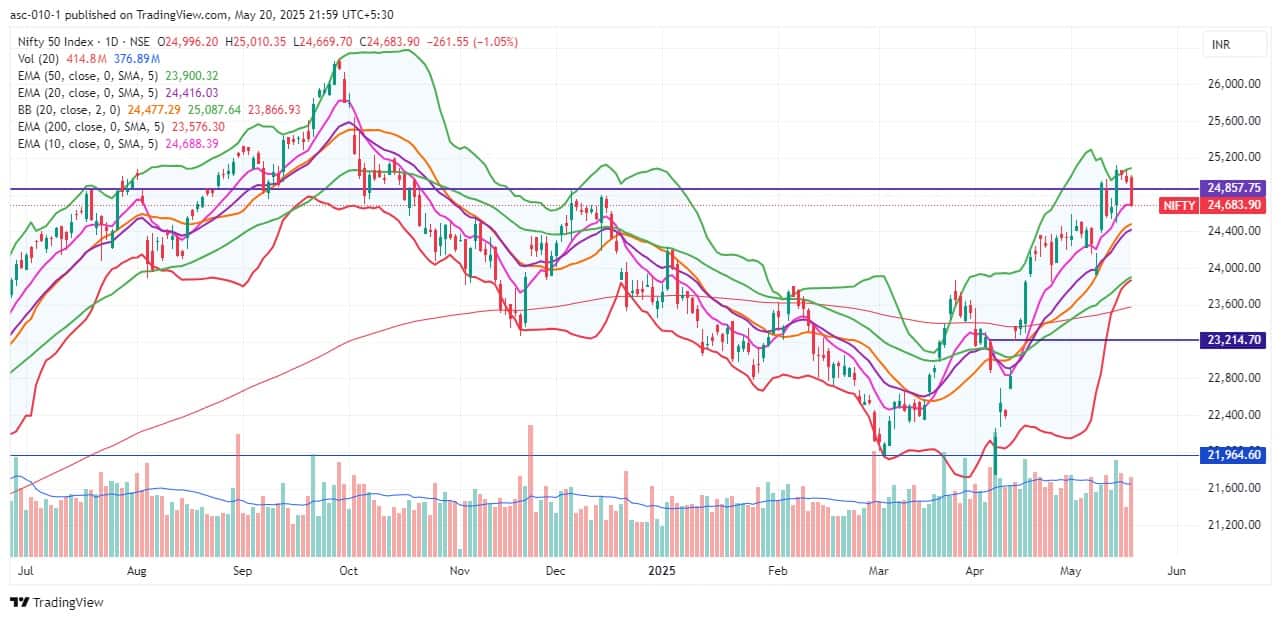This screenshot has height=620, width=1281.
Task: Click the 21,964.60 horizontal line price label
Action: (1235, 454)
